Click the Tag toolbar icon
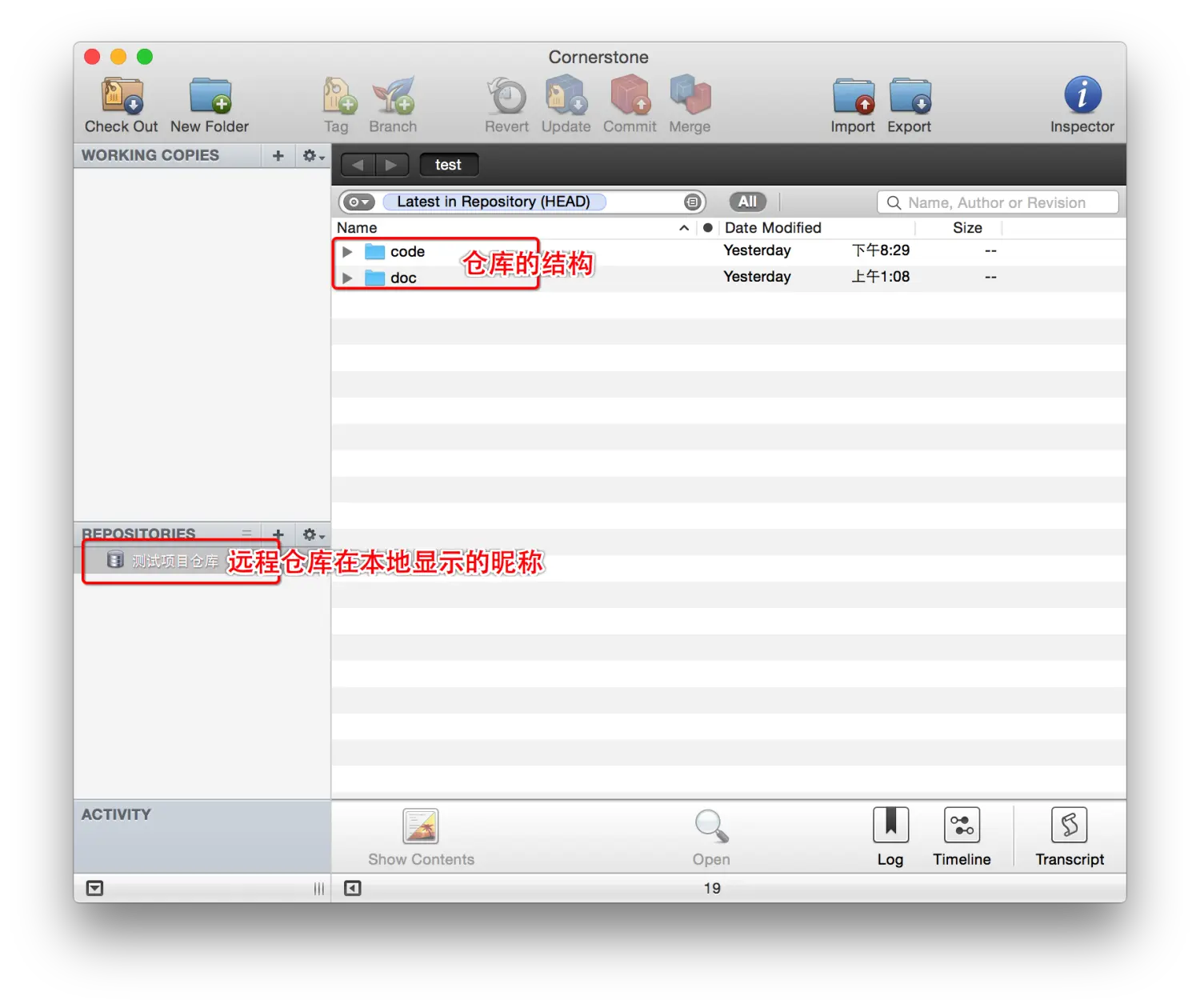The width and height of the screenshot is (1200, 1008). pyautogui.click(x=338, y=96)
